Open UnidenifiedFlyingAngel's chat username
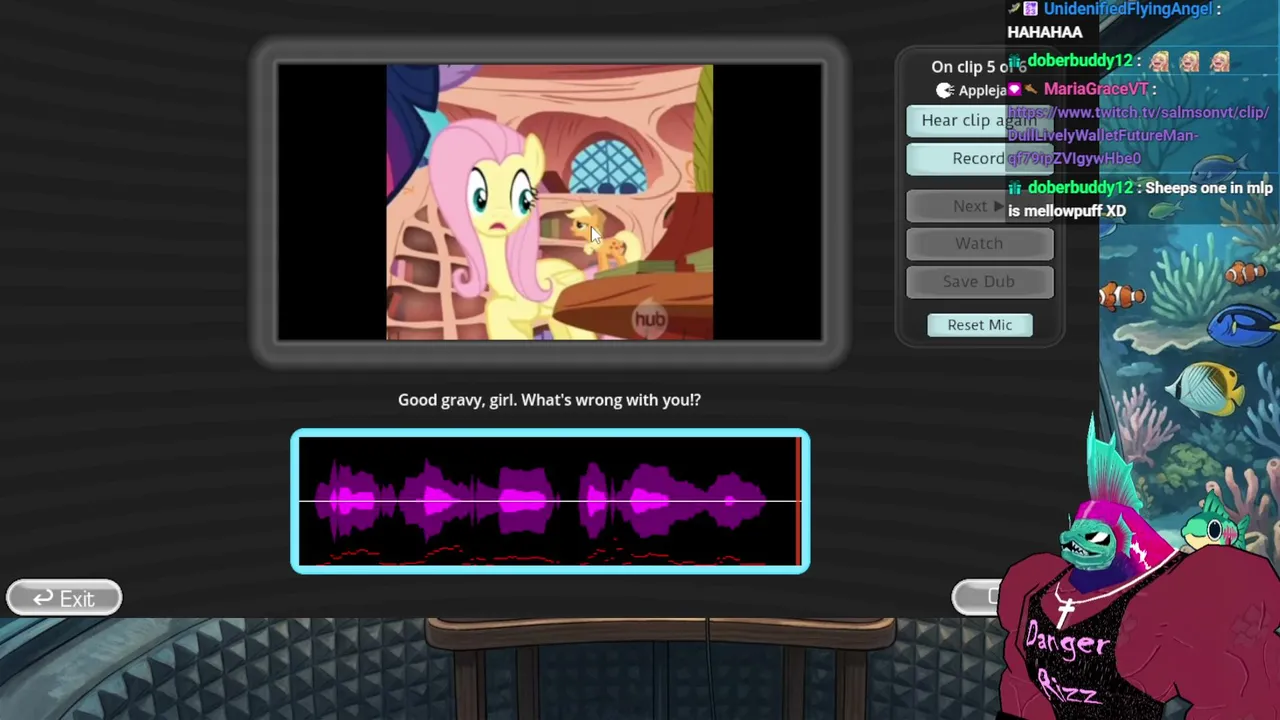This screenshot has width=1280, height=720. point(1127,9)
